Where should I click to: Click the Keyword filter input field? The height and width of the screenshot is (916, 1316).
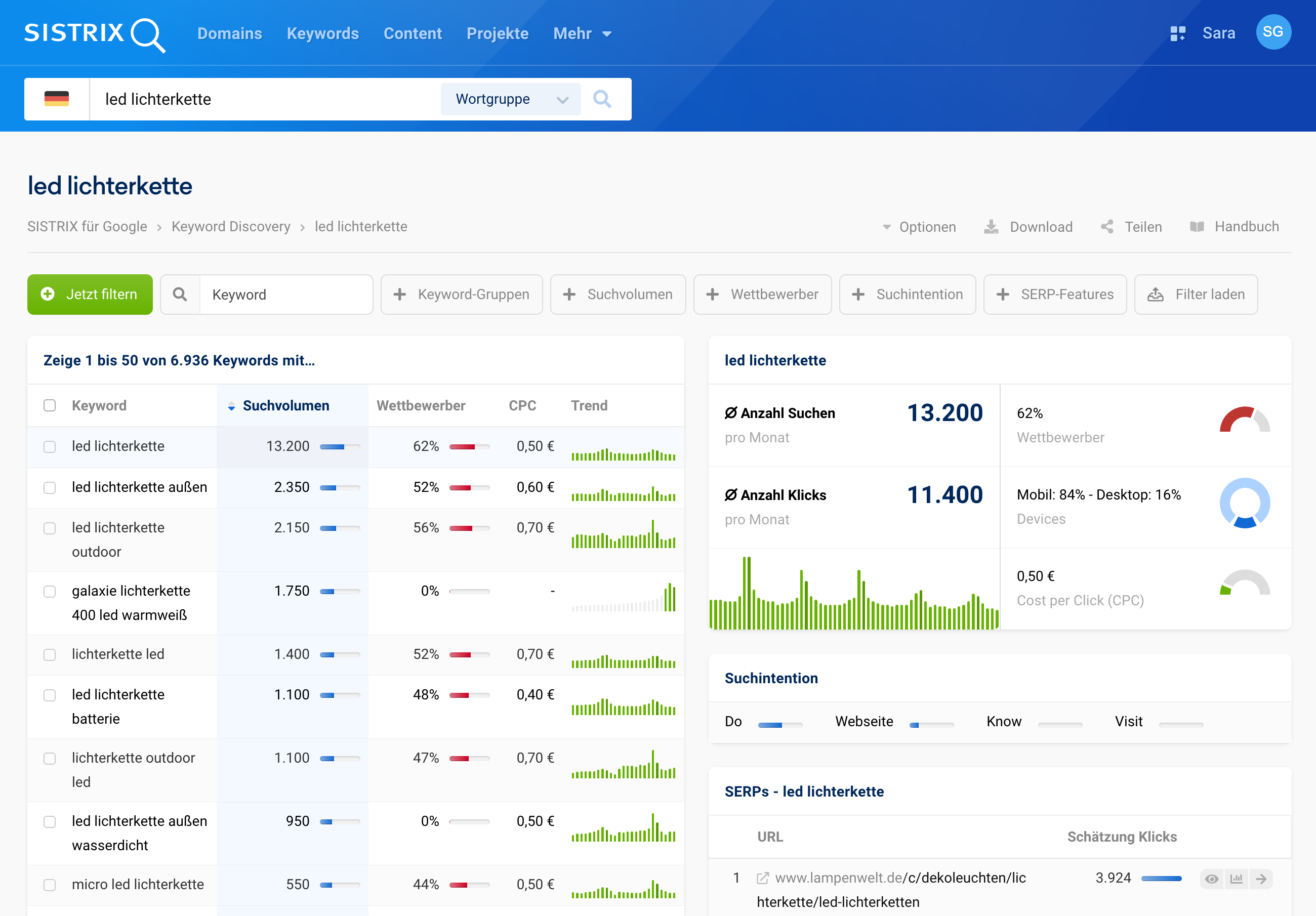pos(285,295)
